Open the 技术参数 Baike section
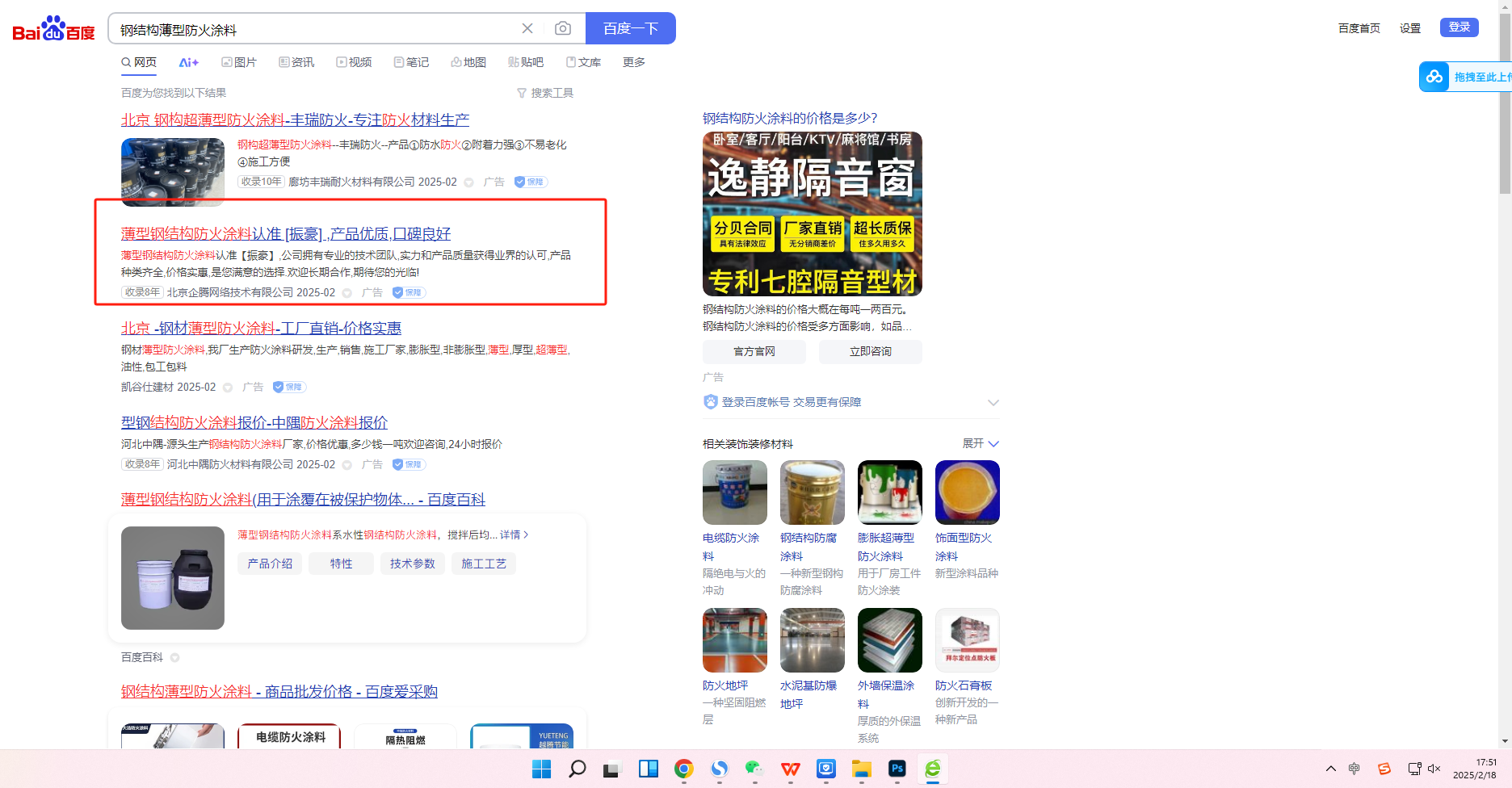The image size is (1512, 788). (x=412, y=564)
